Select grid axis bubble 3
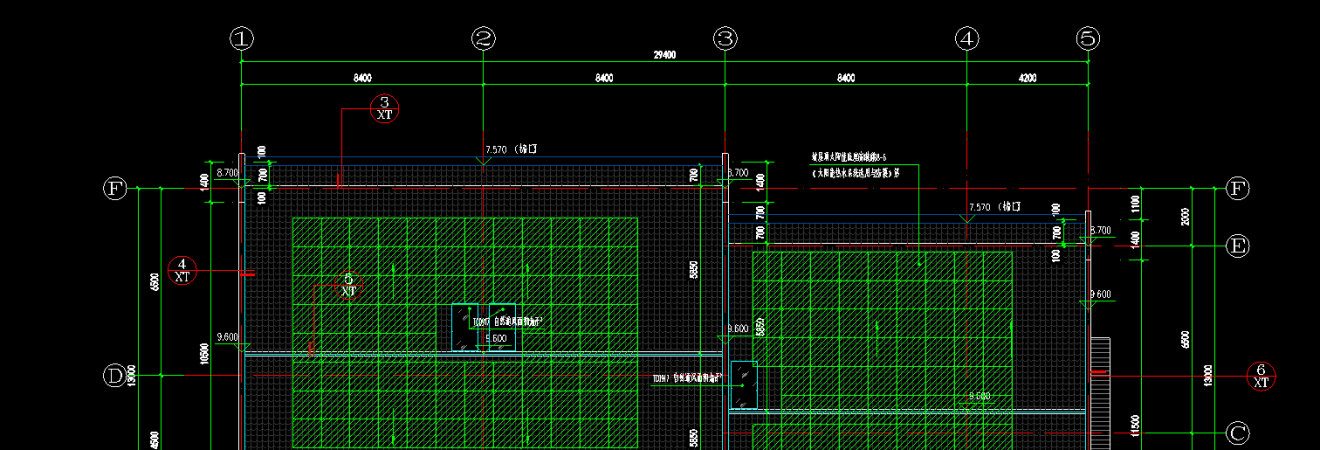The image size is (1320, 450). 725,39
